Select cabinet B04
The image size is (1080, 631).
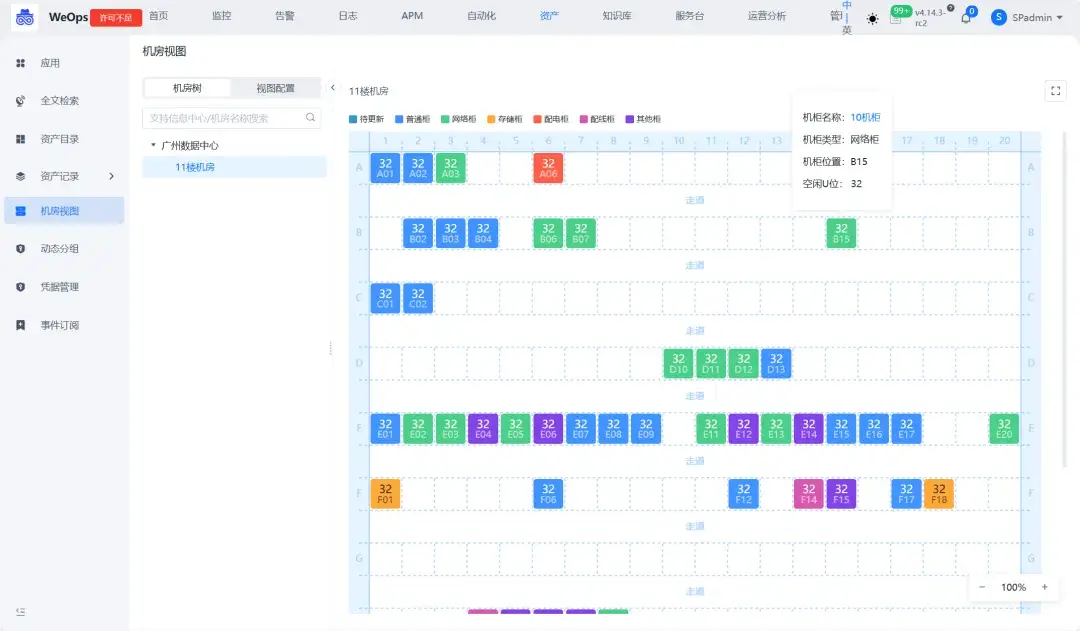tap(483, 233)
